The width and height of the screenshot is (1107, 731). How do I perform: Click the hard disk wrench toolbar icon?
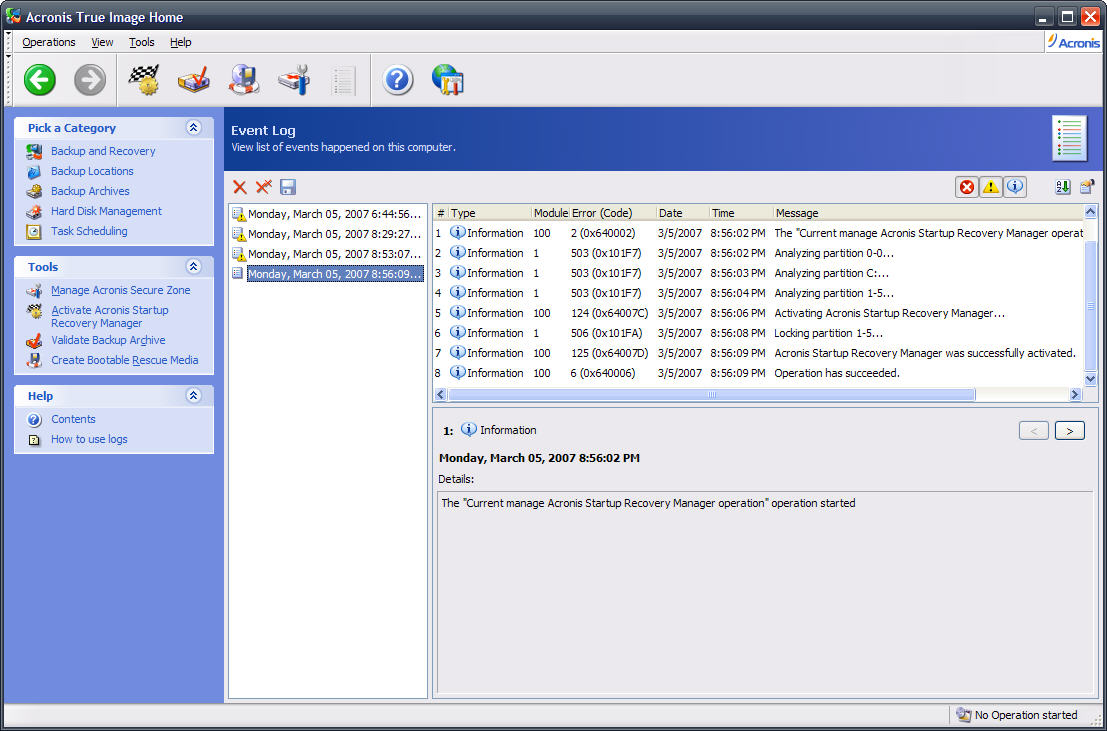[x=294, y=80]
